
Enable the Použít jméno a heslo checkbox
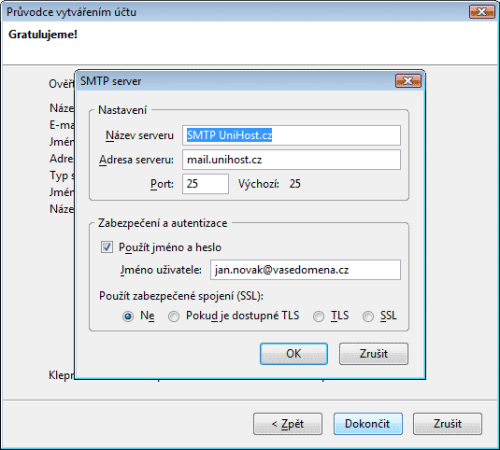click(x=107, y=247)
